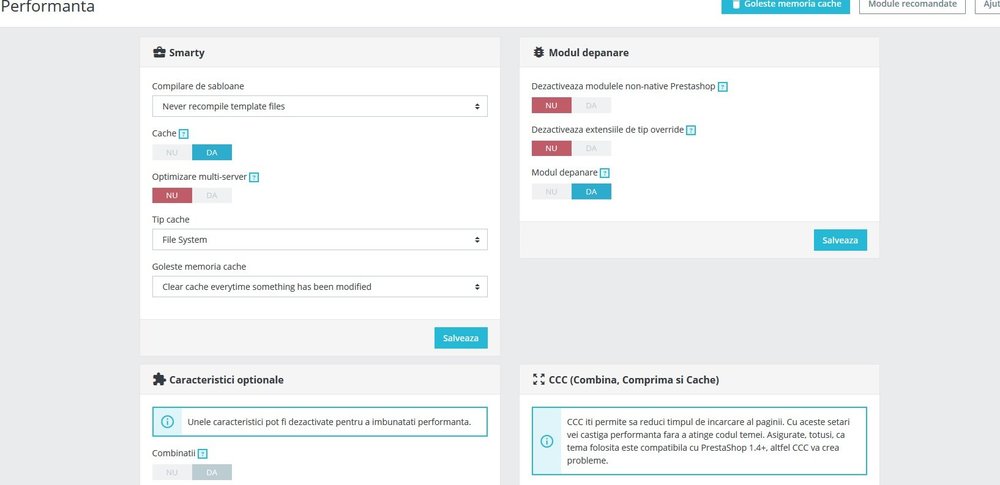Click the puzzle icon in Caracteristici optionale

click(x=159, y=380)
